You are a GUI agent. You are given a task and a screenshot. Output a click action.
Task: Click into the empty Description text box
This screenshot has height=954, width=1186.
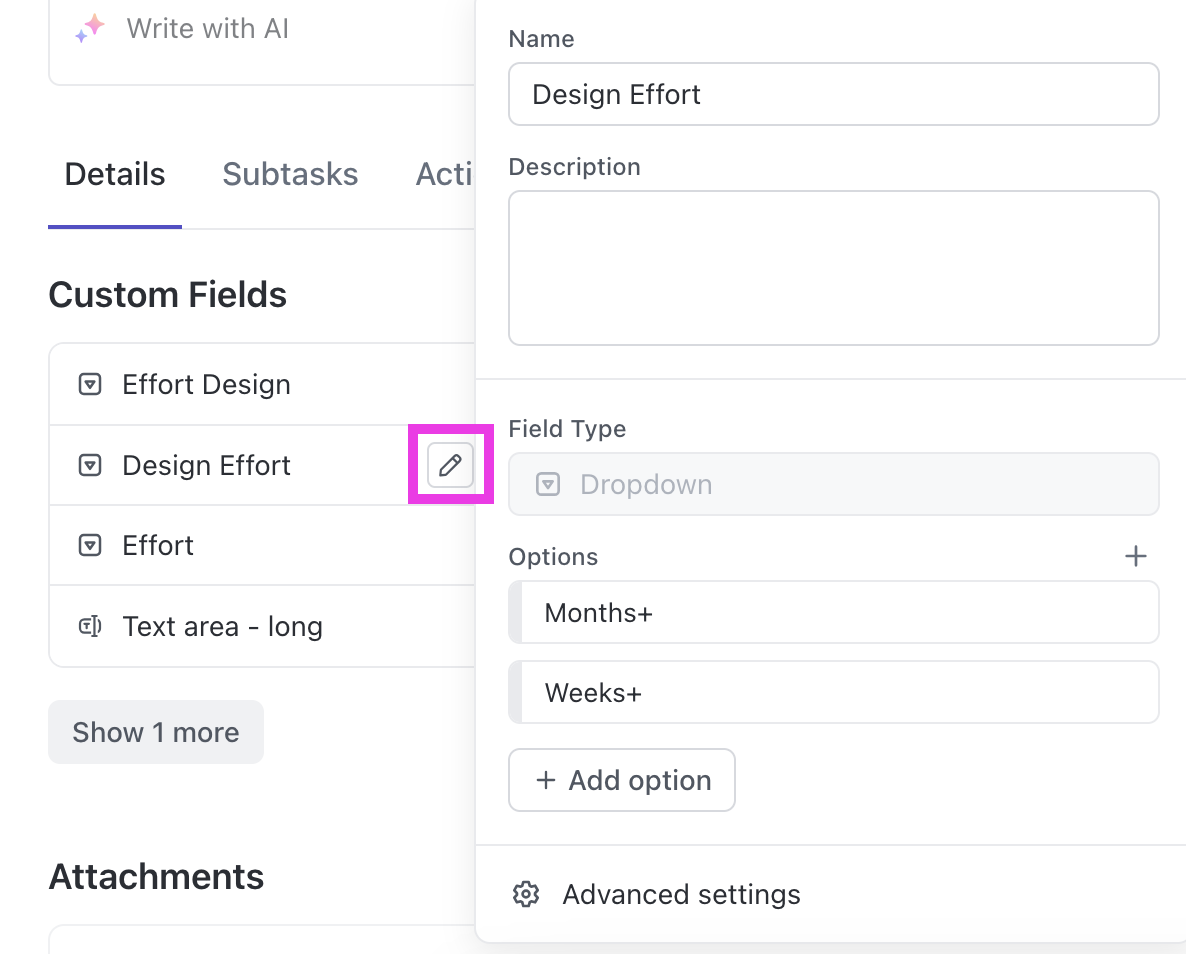833,268
